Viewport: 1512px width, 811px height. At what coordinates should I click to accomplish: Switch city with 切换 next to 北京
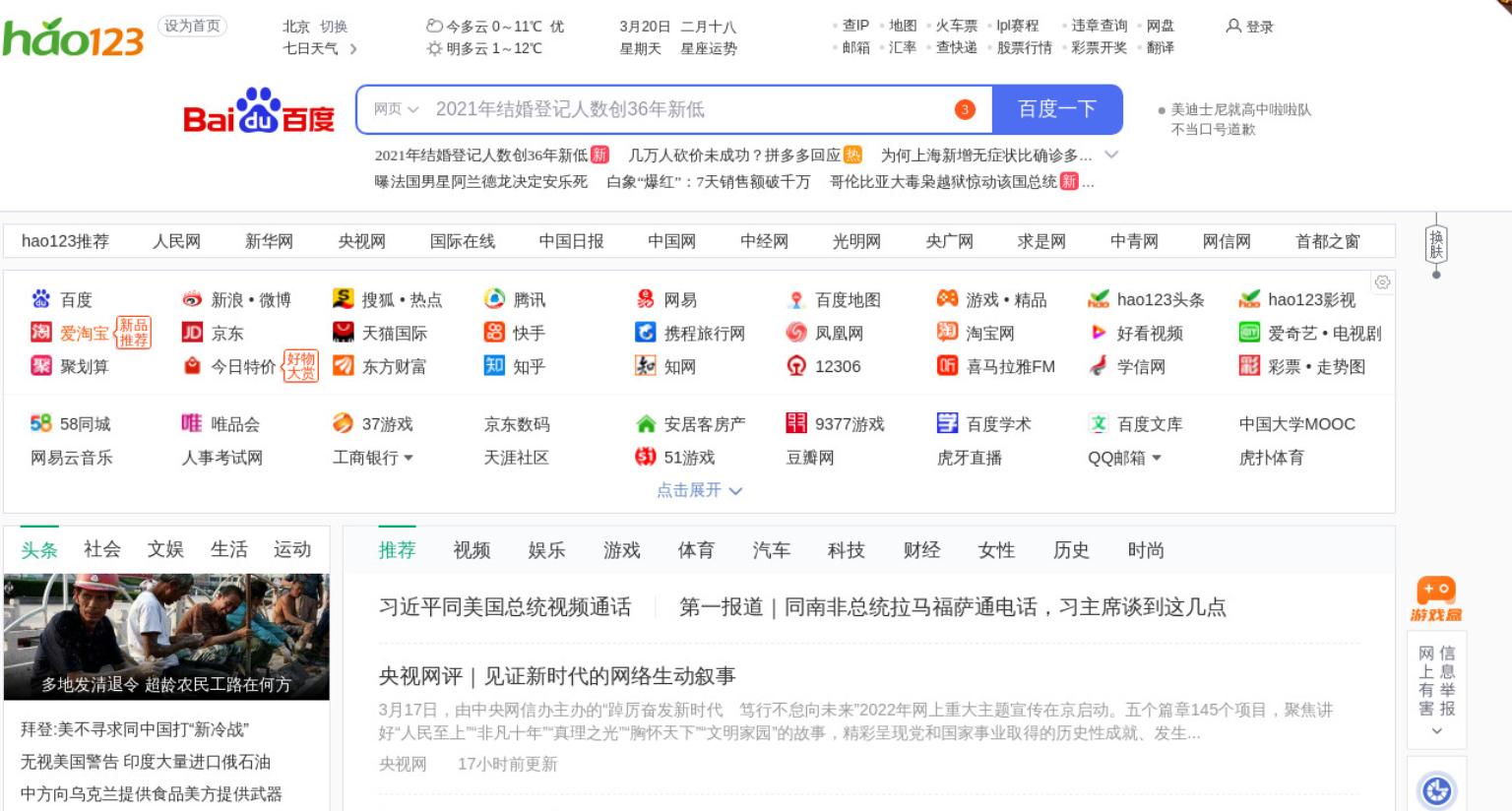coord(334,27)
